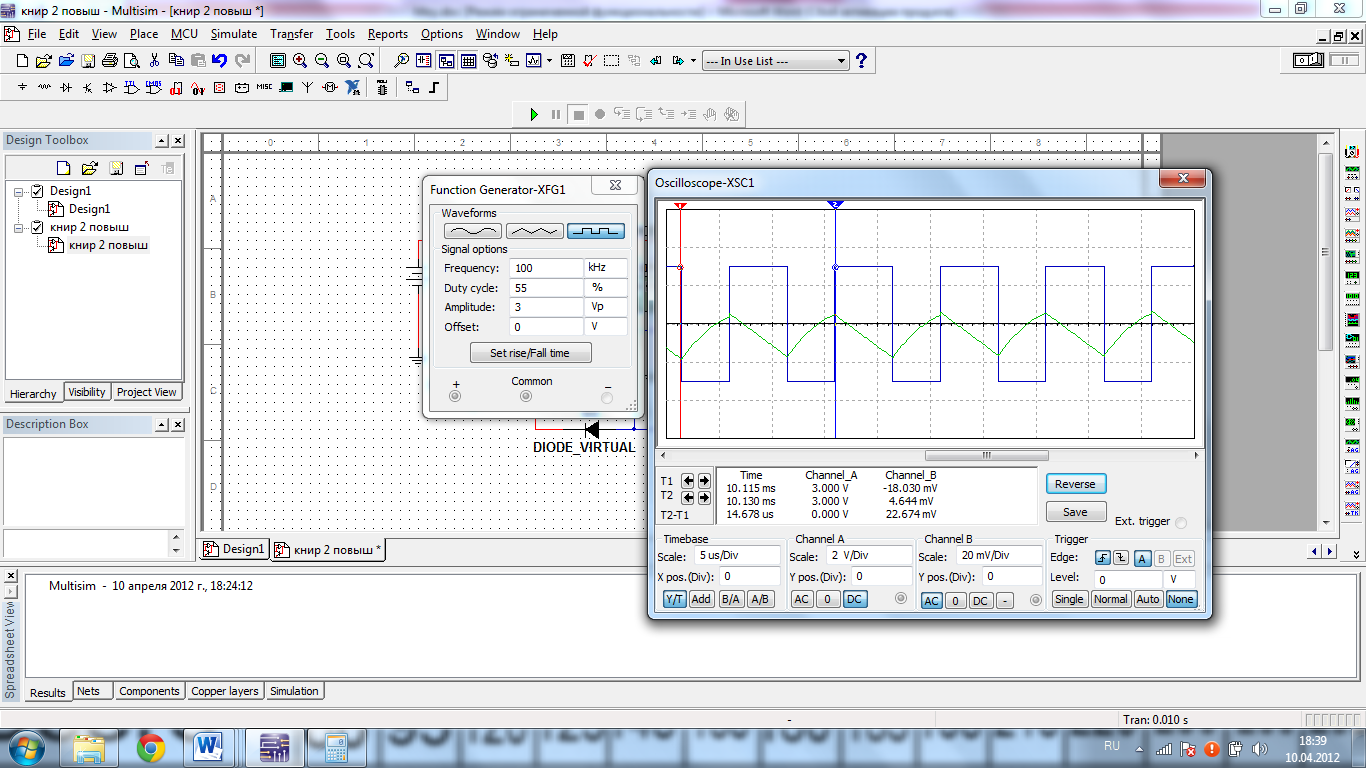Open Google Chrome from the taskbar

tap(151, 746)
